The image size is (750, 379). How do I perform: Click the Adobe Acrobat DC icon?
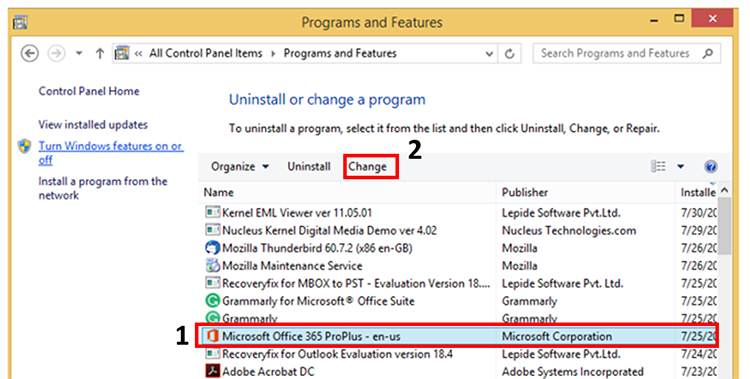[212, 371]
